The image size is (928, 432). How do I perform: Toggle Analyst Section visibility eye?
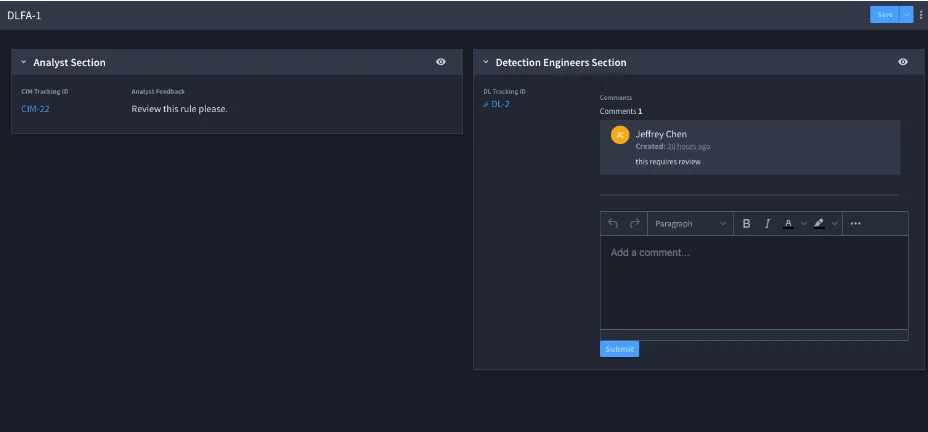click(441, 62)
